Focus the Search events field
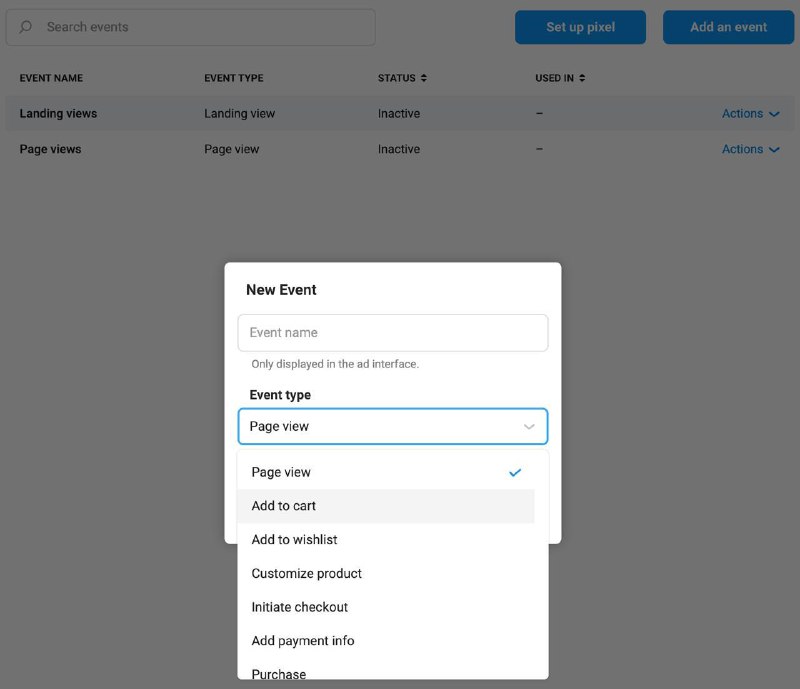The width and height of the screenshot is (800, 689). pos(190,27)
